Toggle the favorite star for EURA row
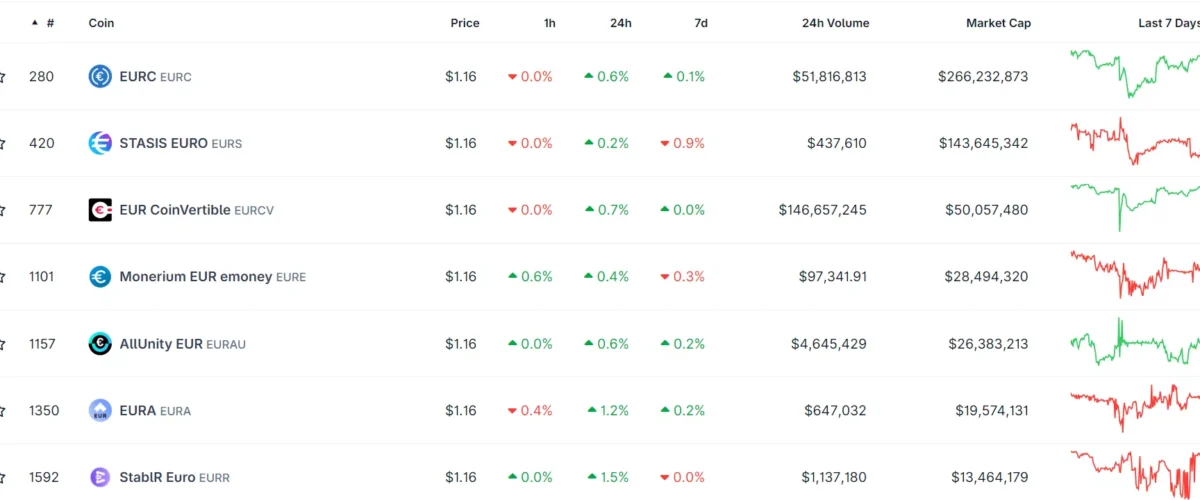 (2, 411)
